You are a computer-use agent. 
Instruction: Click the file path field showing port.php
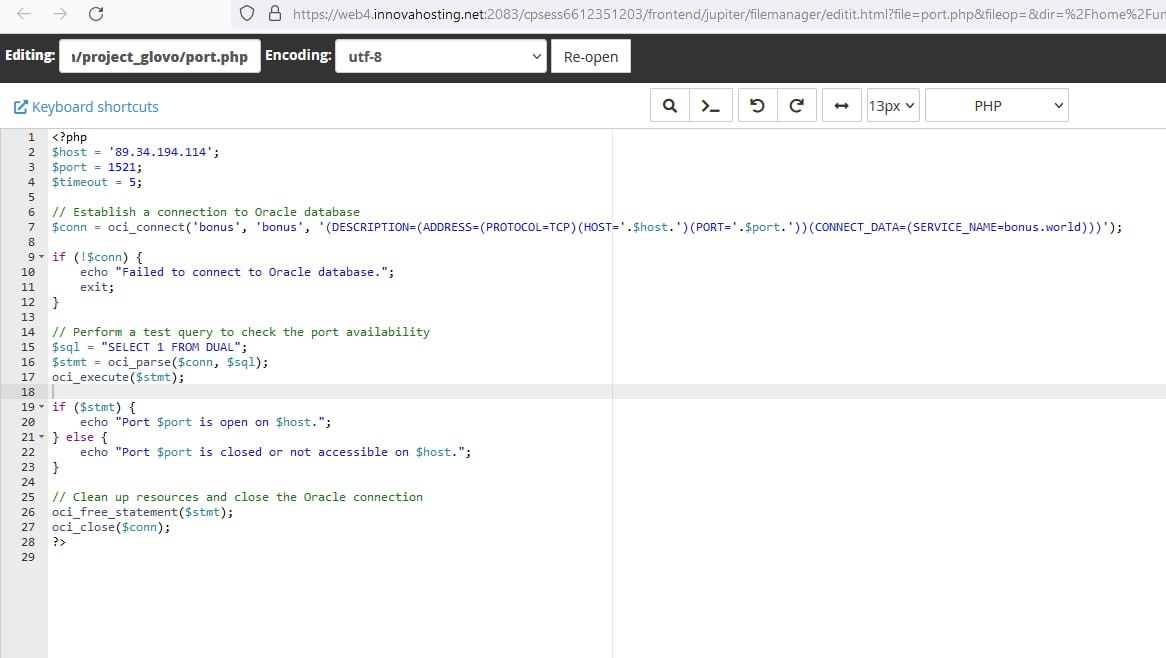(160, 57)
